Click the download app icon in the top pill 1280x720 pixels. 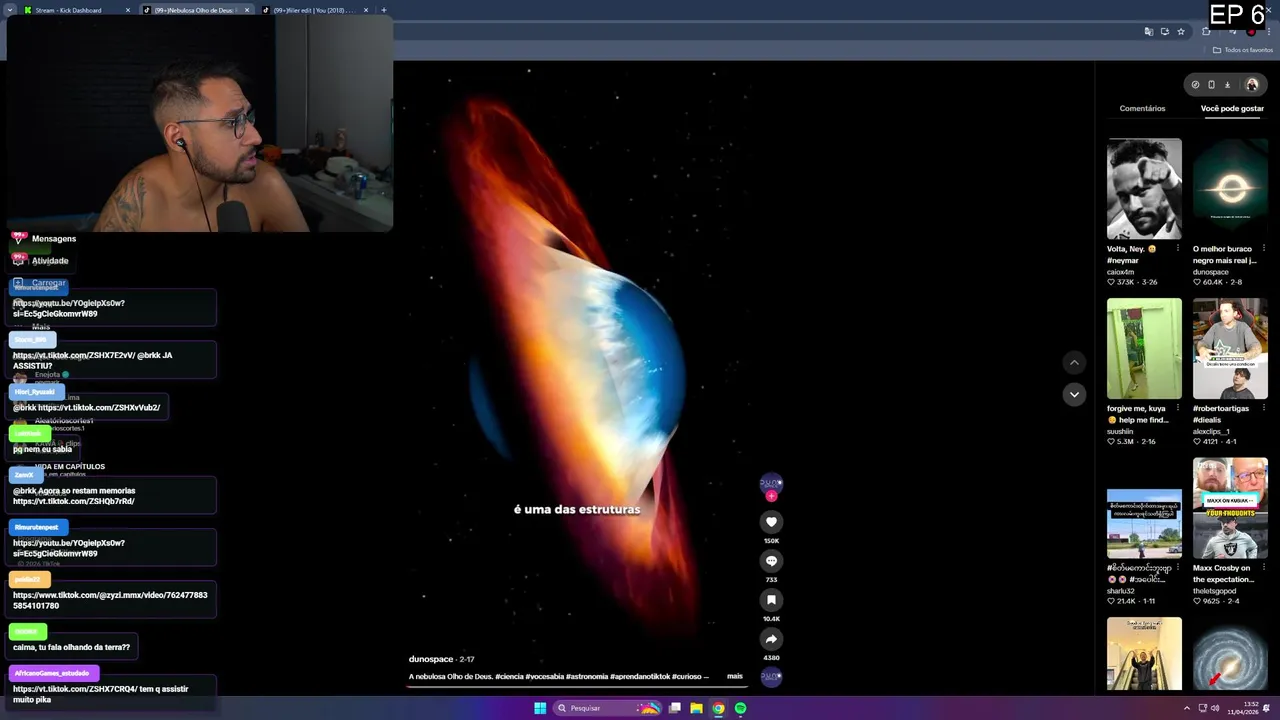[1227, 85]
